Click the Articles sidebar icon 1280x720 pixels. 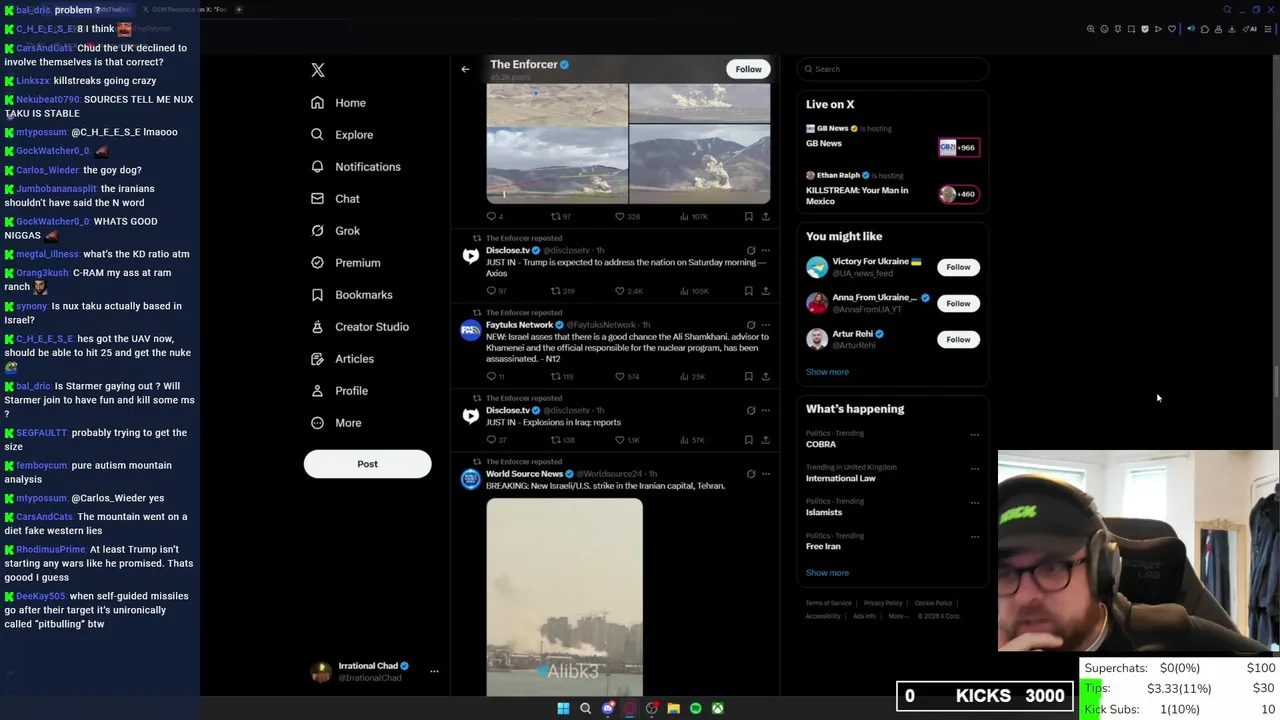click(x=317, y=359)
